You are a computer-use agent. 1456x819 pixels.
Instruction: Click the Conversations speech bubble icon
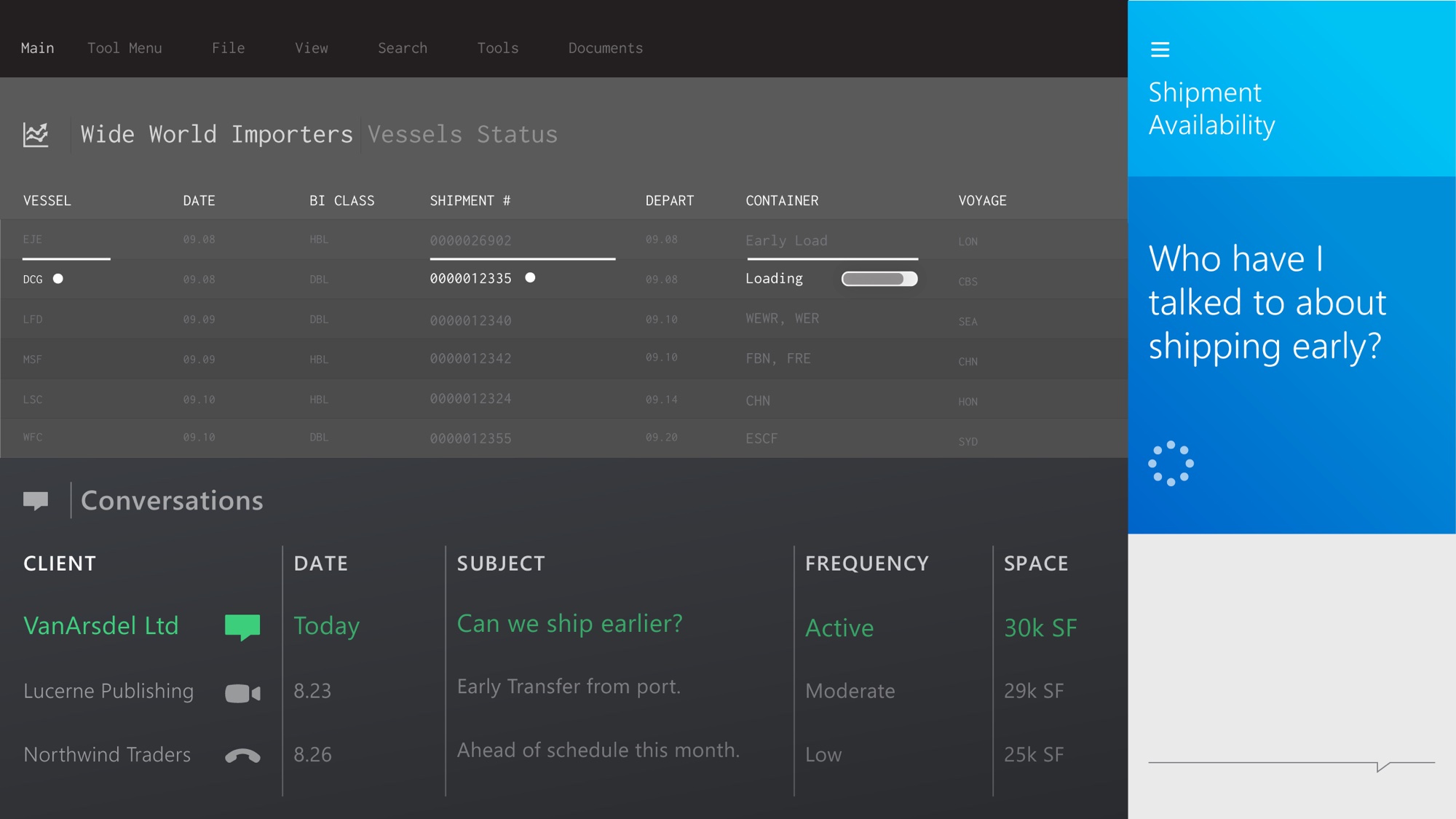click(37, 500)
